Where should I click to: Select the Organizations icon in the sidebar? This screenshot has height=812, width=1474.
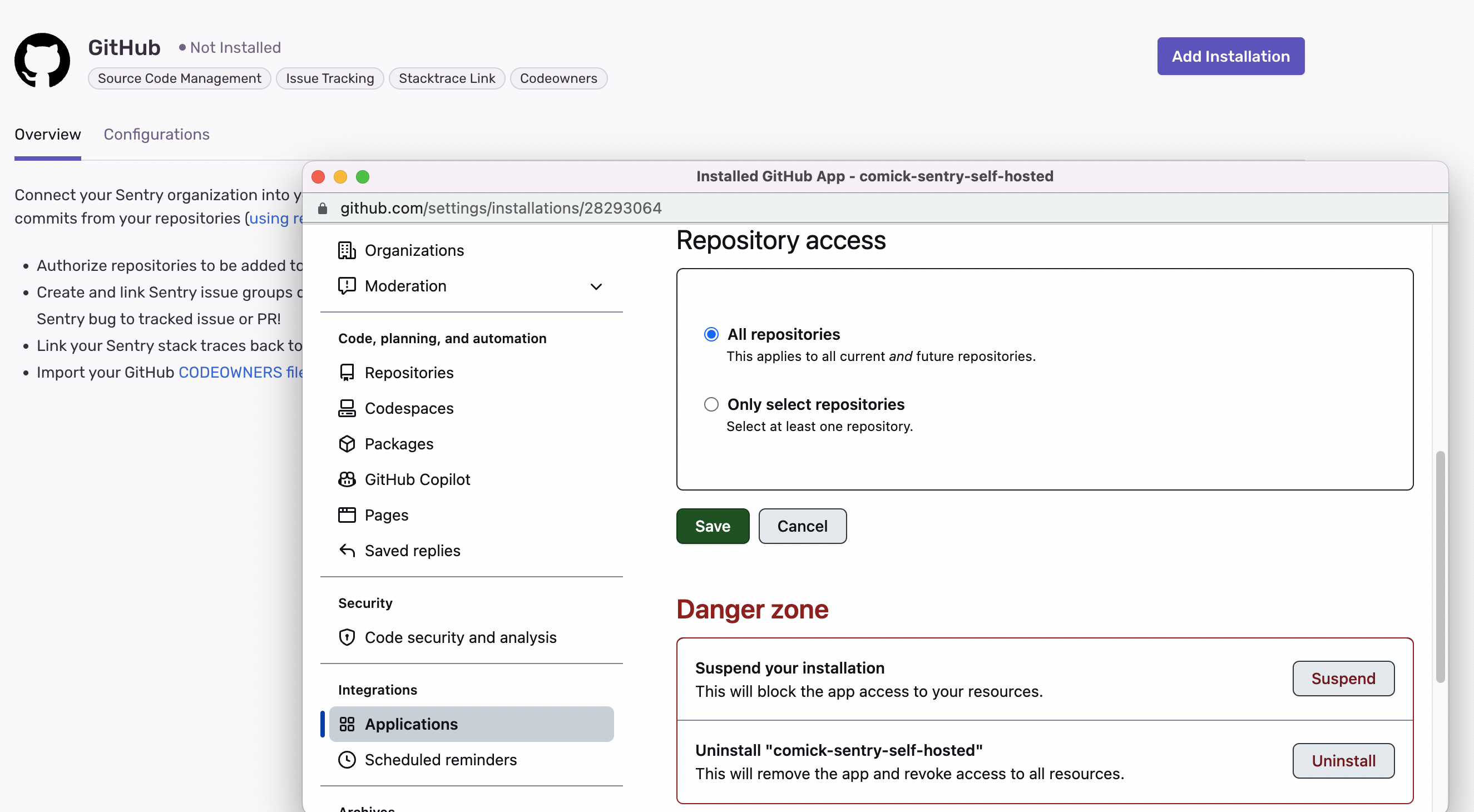[x=347, y=250]
